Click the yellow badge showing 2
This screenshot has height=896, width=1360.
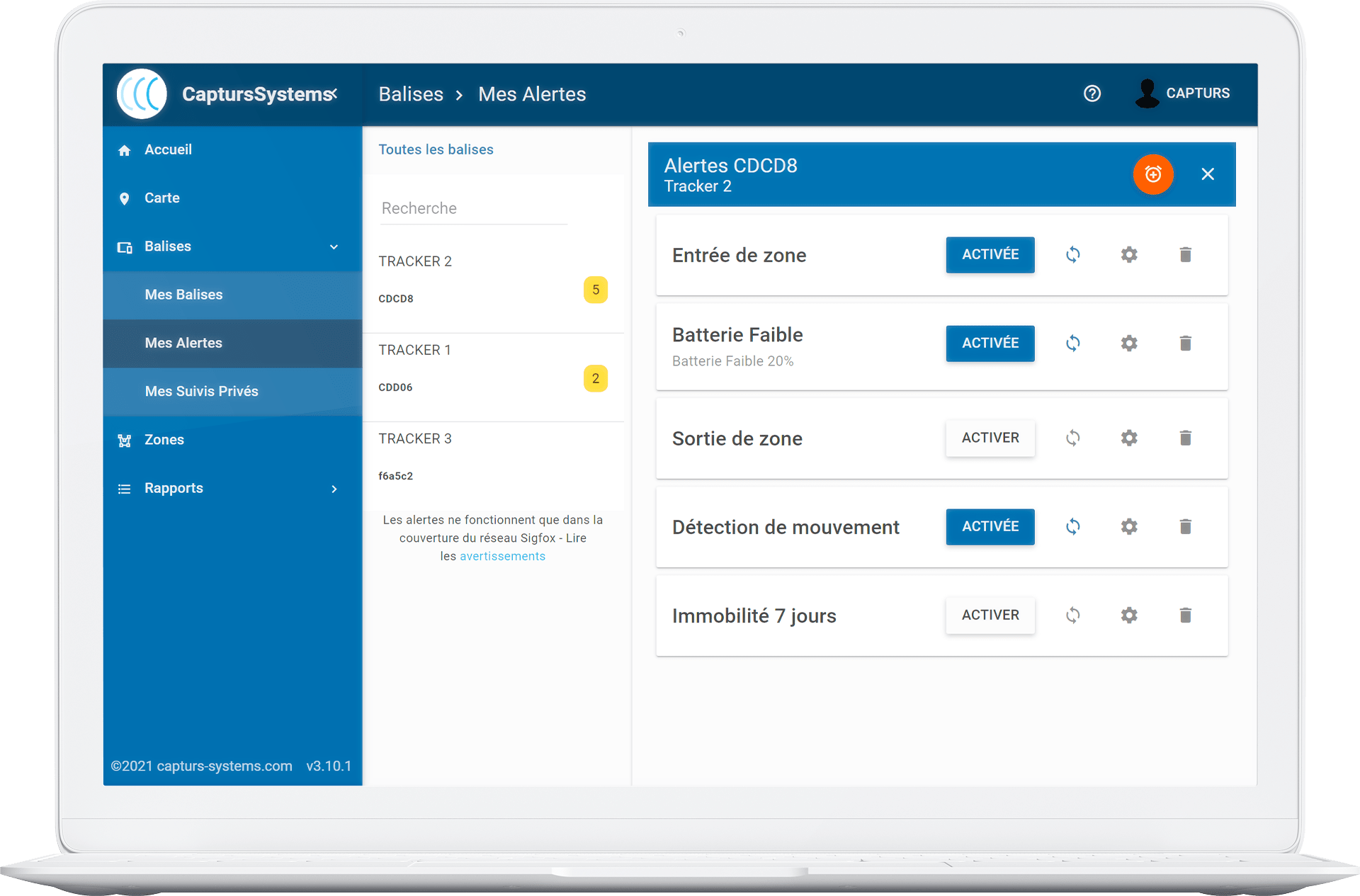click(x=596, y=379)
